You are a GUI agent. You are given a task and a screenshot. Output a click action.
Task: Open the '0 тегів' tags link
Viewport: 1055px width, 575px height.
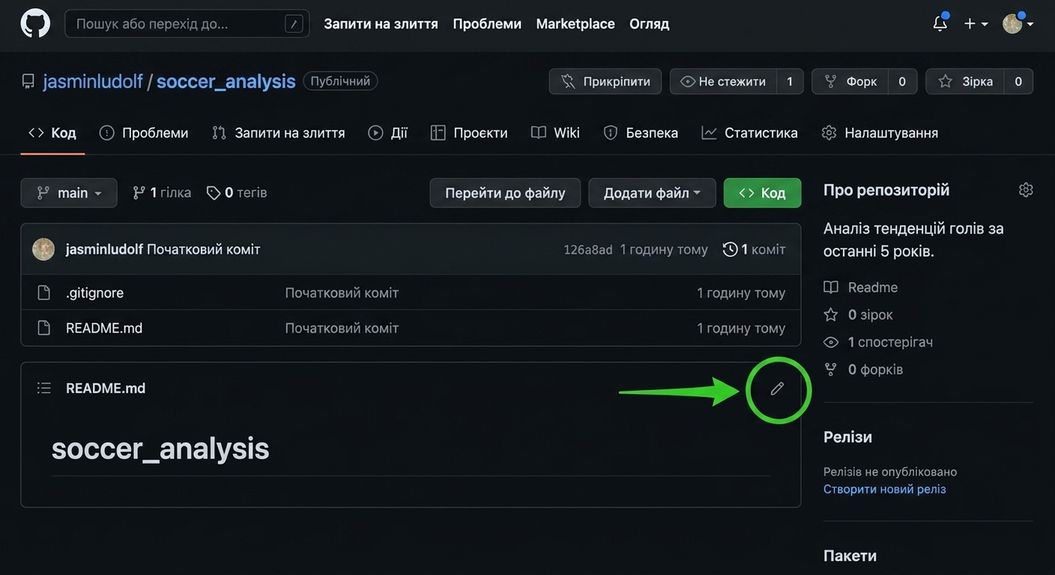[x=237, y=193]
